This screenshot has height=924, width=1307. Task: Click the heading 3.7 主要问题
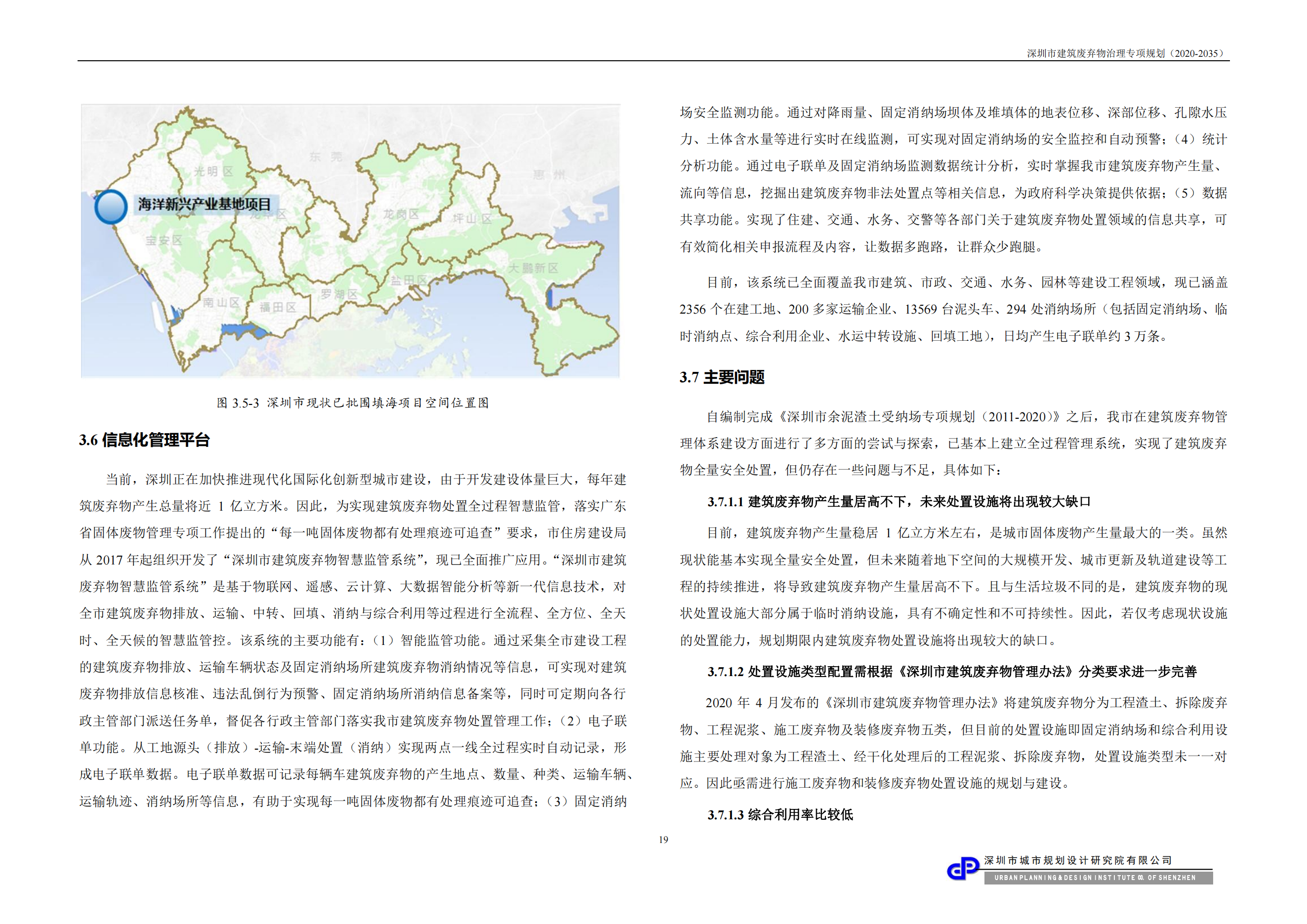pos(722,377)
